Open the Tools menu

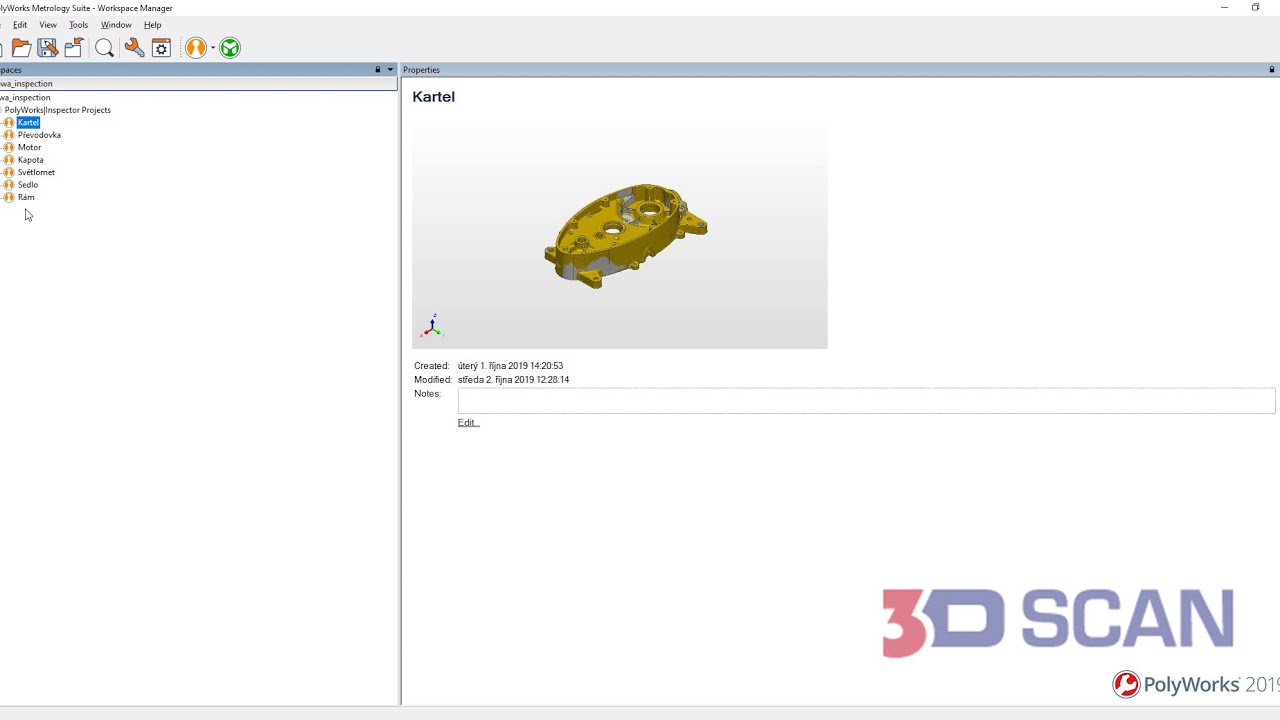coord(78,25)
